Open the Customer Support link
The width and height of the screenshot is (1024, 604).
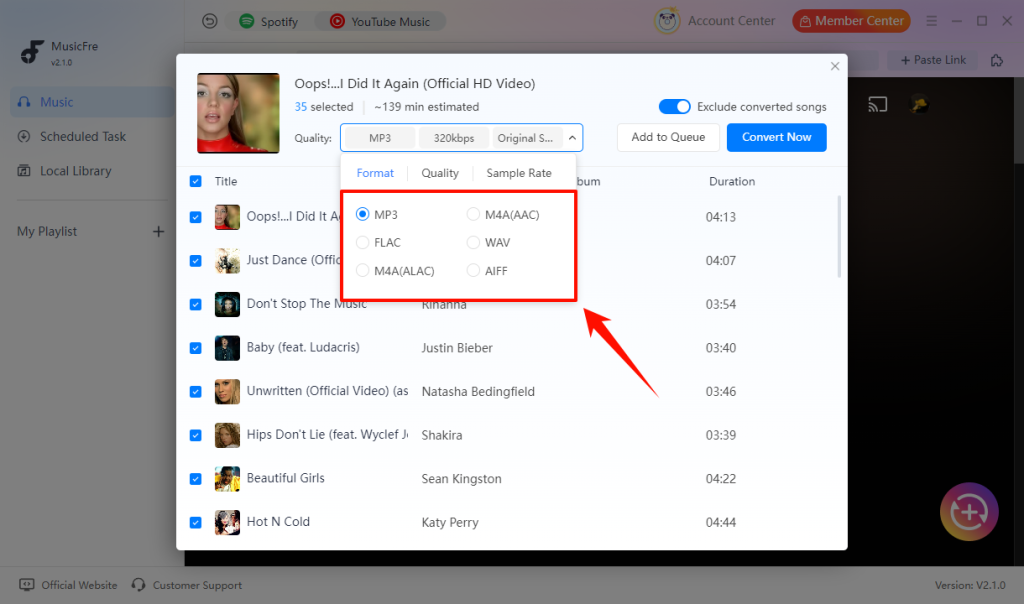187,585
